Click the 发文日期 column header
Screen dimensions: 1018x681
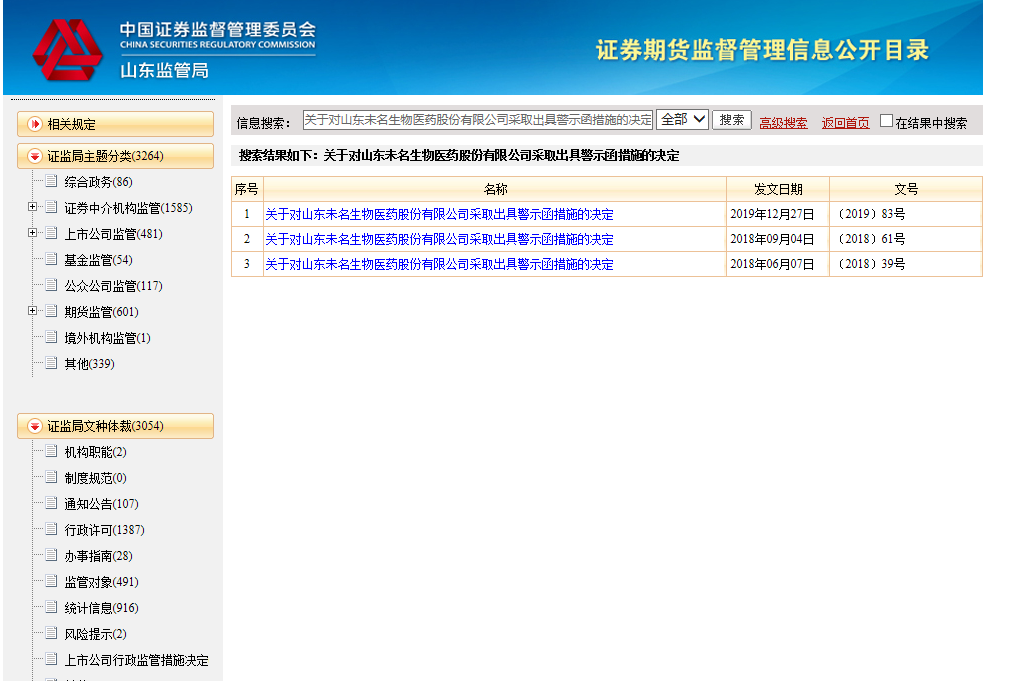[778, 189]
